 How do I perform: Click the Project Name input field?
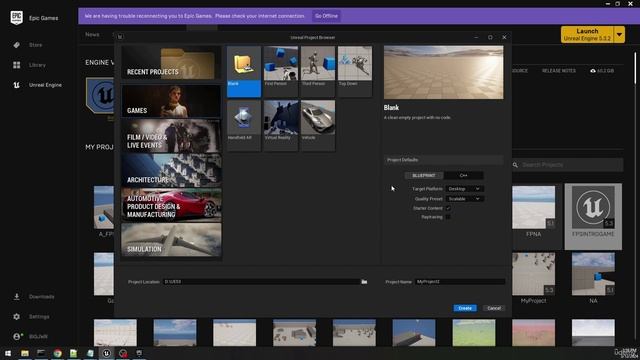pos(460,282)
